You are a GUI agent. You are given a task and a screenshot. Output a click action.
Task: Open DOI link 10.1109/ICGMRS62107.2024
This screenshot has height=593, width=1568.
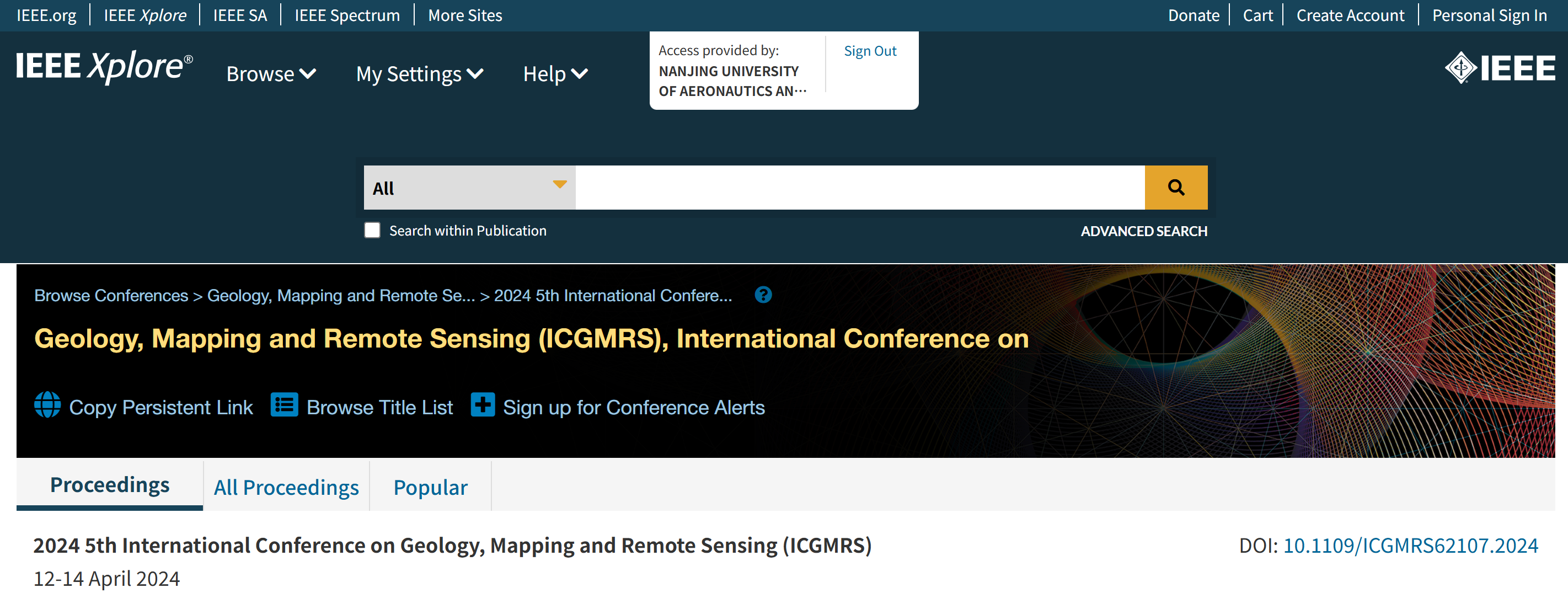(x=1410, y=545)
